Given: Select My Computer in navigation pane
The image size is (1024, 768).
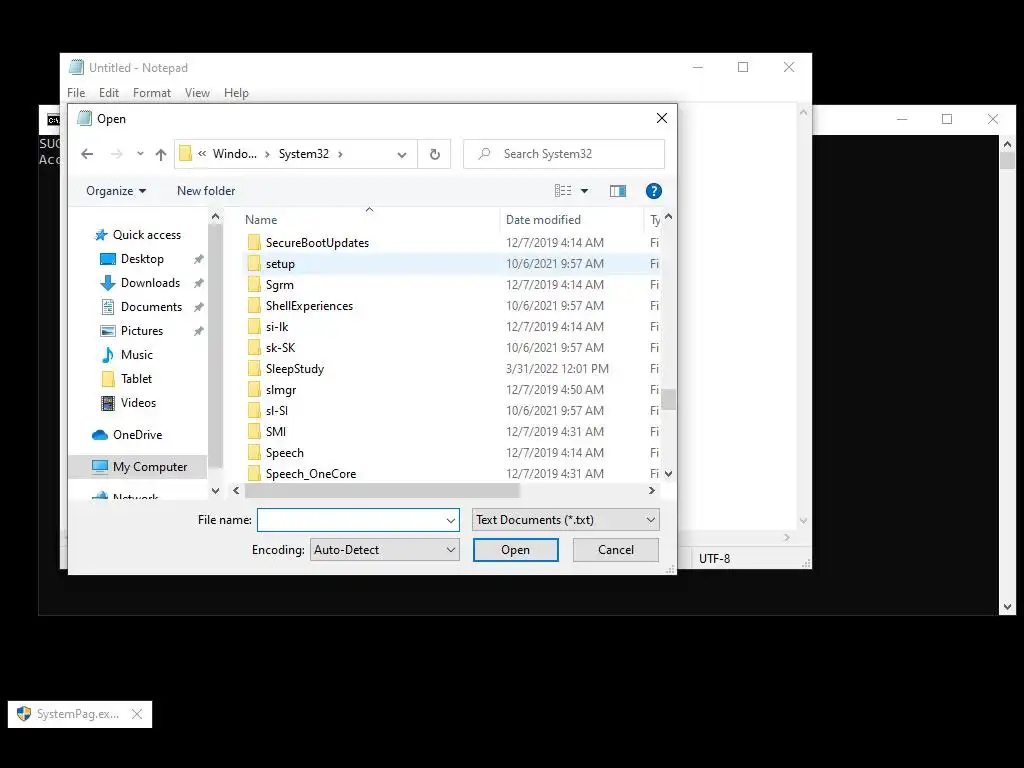Looking at the screenshot, I should [138, 467].
